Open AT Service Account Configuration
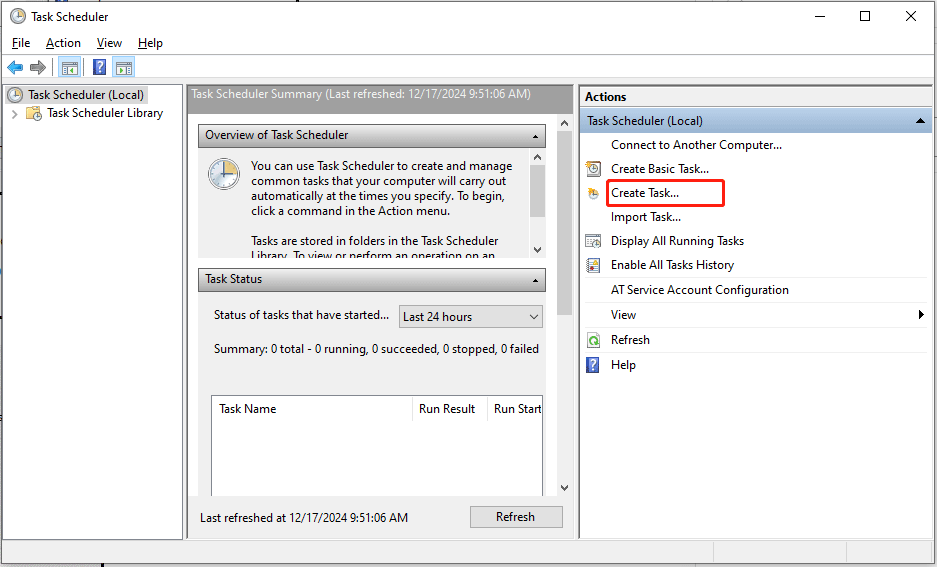The height and width of the screenshot is (567, 937). click(700, 290)
